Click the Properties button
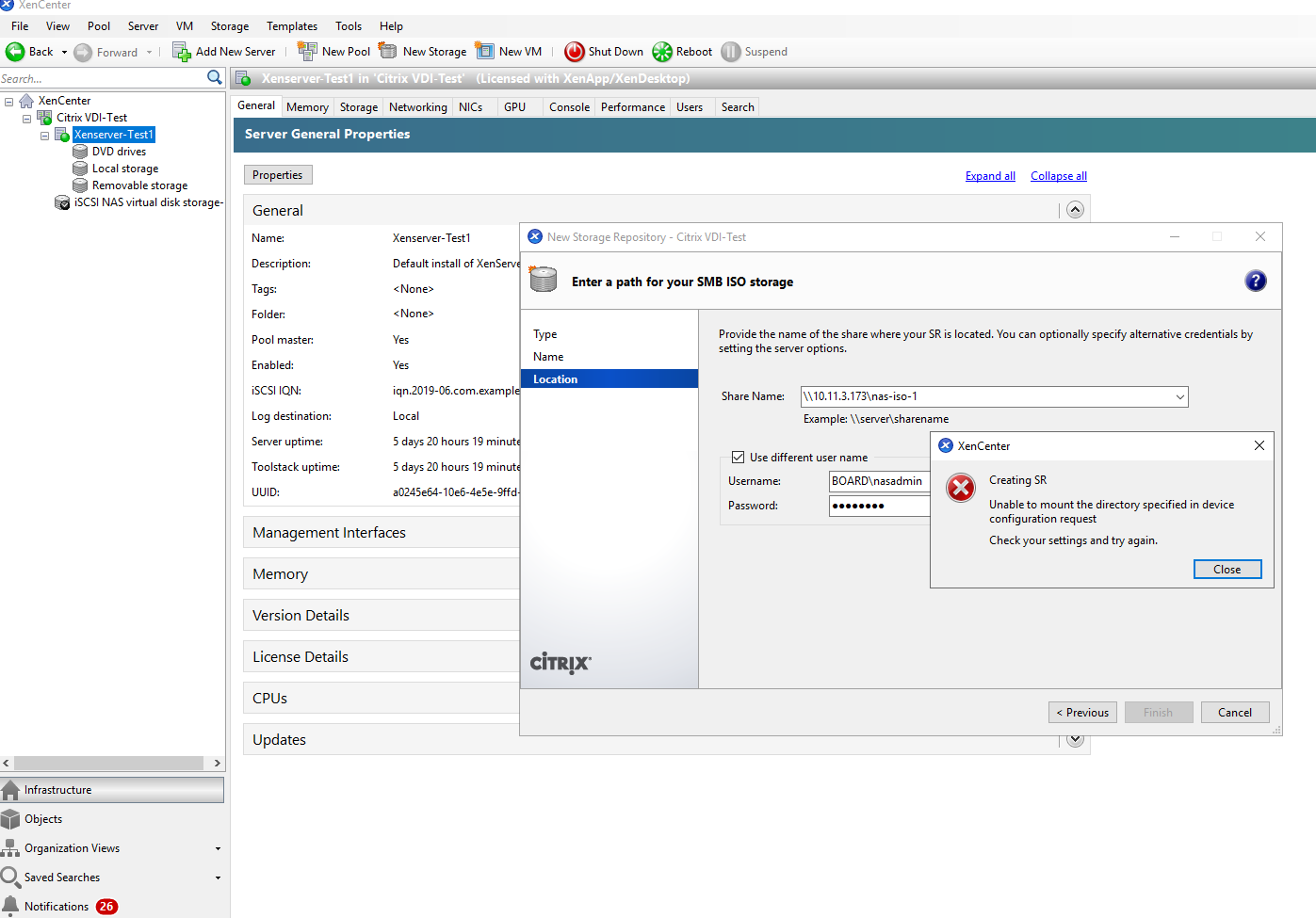The image size is (1316, 918). point(278,175)
